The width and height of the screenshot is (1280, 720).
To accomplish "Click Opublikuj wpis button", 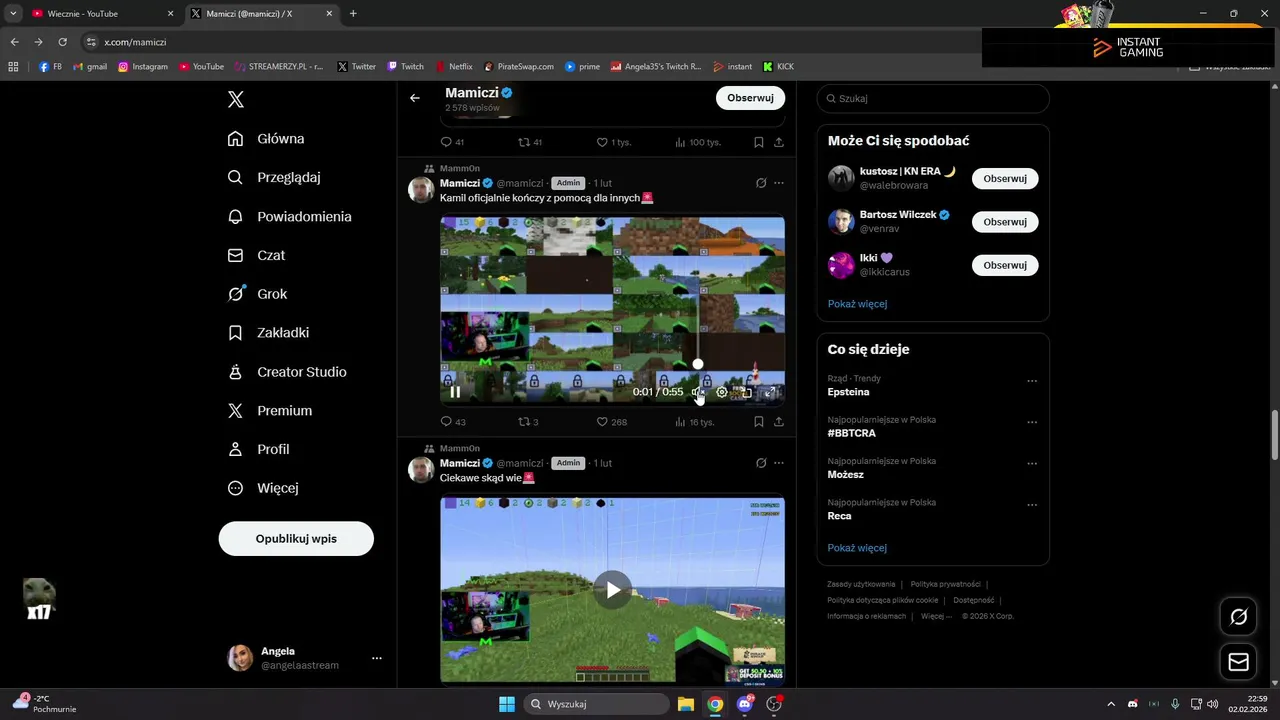I will (296, 538).
